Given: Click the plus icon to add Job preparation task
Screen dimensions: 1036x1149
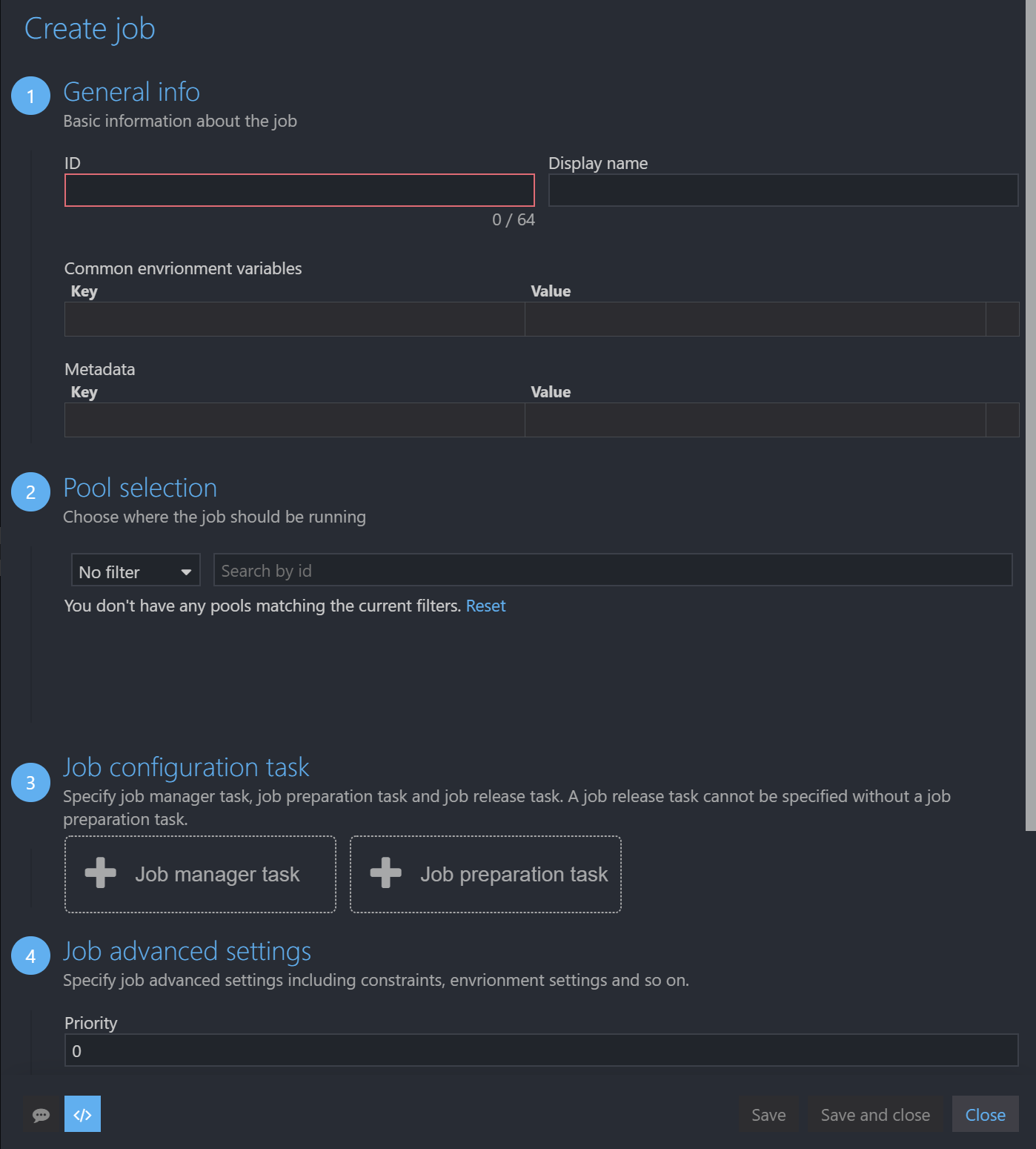Looking at the screenshot, I should coord(386,874).
